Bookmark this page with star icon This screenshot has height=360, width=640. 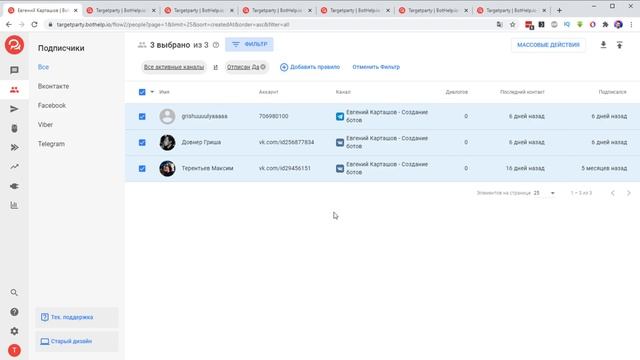513,24
